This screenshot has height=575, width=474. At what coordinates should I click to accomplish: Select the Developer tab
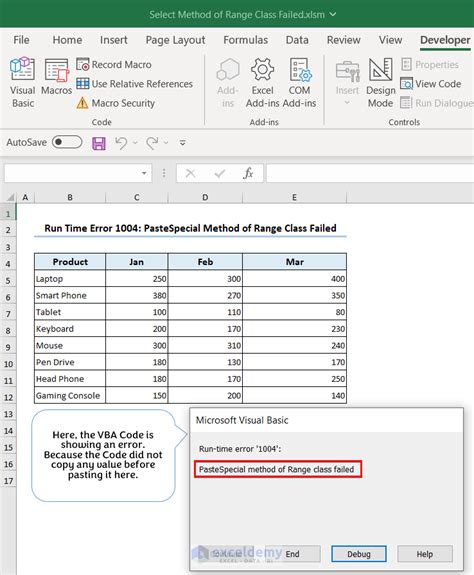445,40
